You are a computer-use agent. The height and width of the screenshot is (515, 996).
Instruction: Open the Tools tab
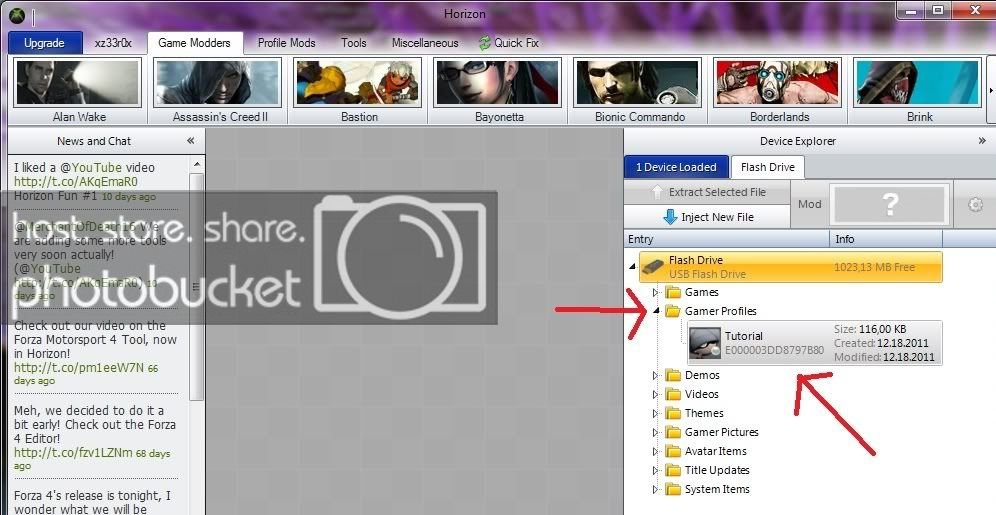pyautogui.click(x=354, y=43)
